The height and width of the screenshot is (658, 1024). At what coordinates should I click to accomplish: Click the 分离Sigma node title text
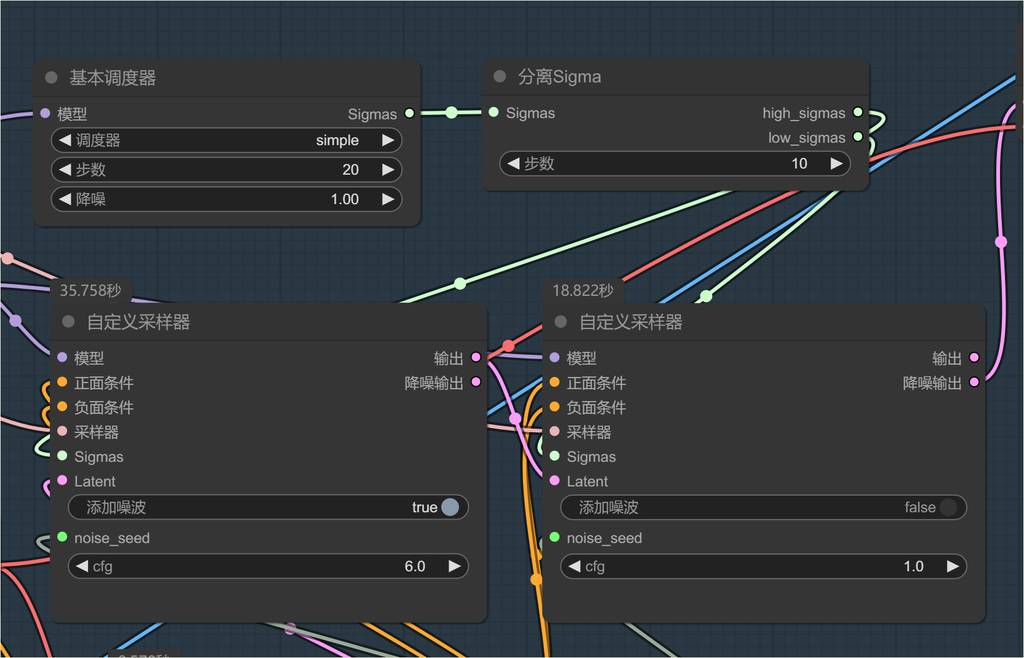pos(560,77)
